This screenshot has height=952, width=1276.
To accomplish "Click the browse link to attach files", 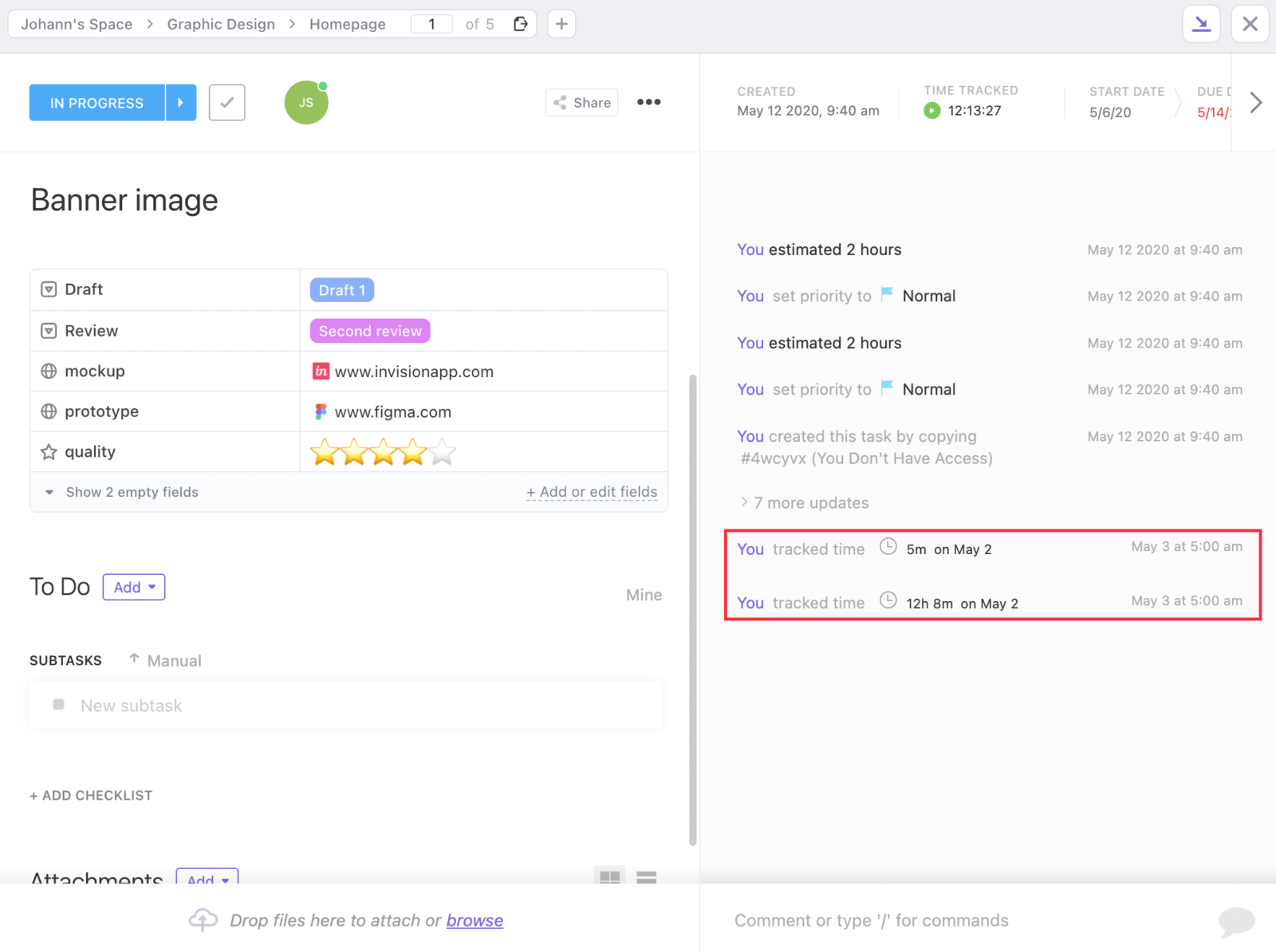I will click(475, 921).
